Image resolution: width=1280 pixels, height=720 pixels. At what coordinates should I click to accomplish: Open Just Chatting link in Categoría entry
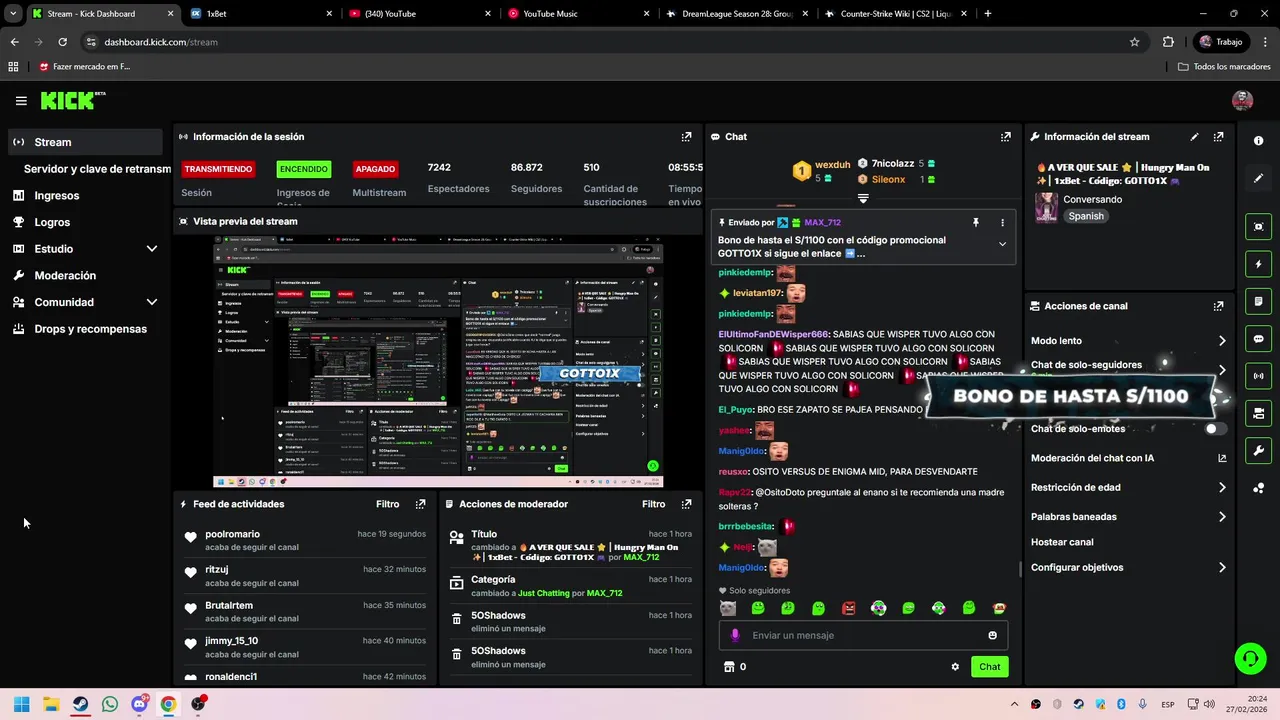(543, 593)
